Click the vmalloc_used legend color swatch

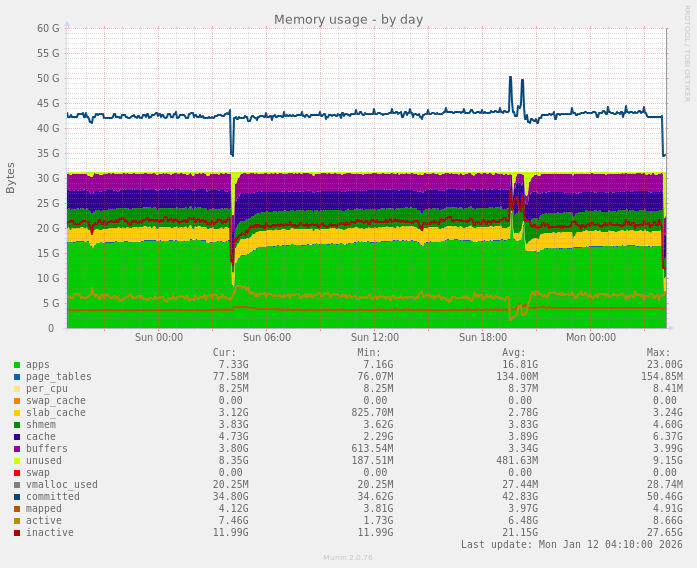coord(17,485)
